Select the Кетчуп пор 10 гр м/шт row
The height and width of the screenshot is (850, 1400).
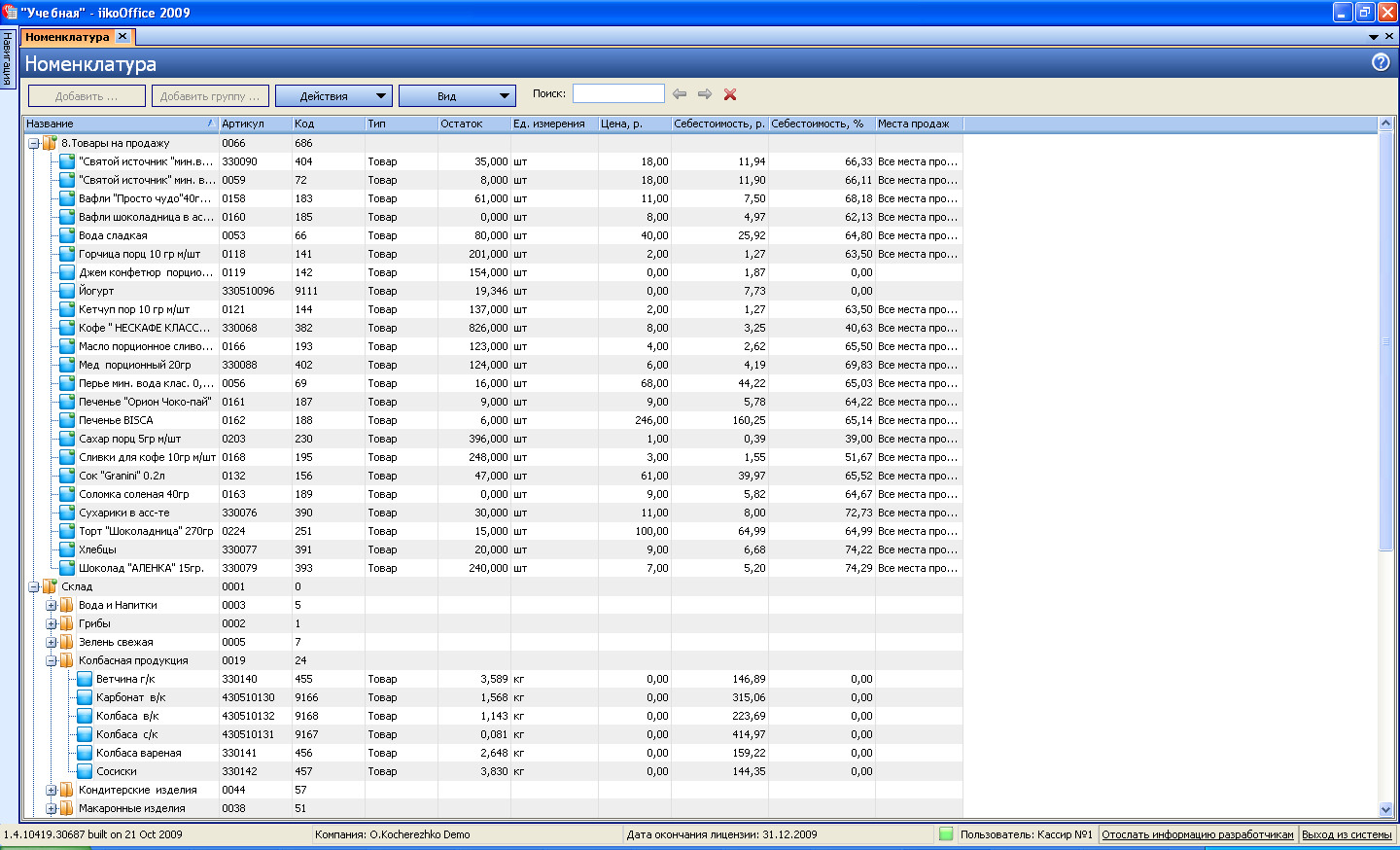pos(493,309)
